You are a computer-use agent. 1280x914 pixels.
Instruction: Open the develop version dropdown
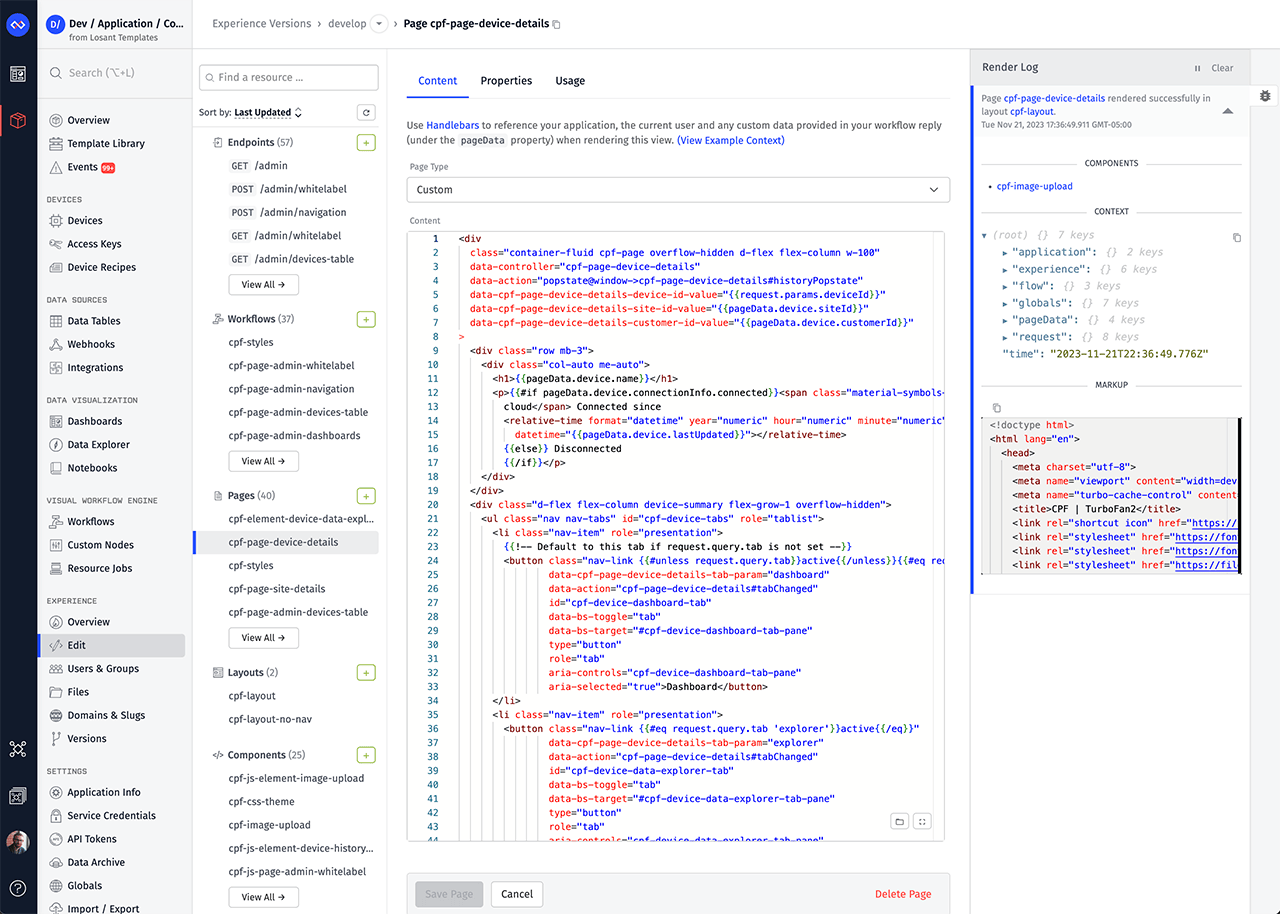click(x=378, y=24)
